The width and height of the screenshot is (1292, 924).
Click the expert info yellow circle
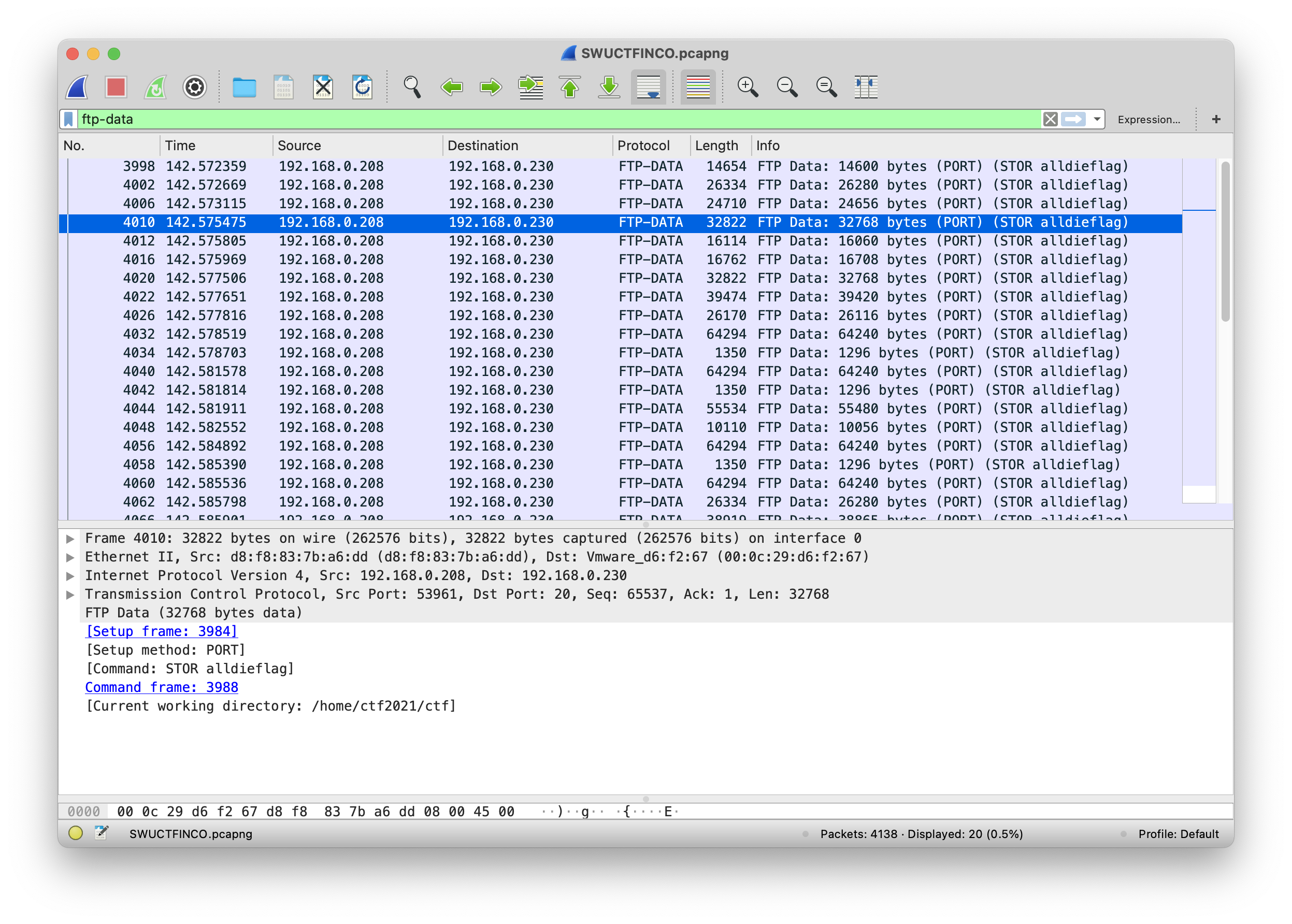[x=76, y=833]
